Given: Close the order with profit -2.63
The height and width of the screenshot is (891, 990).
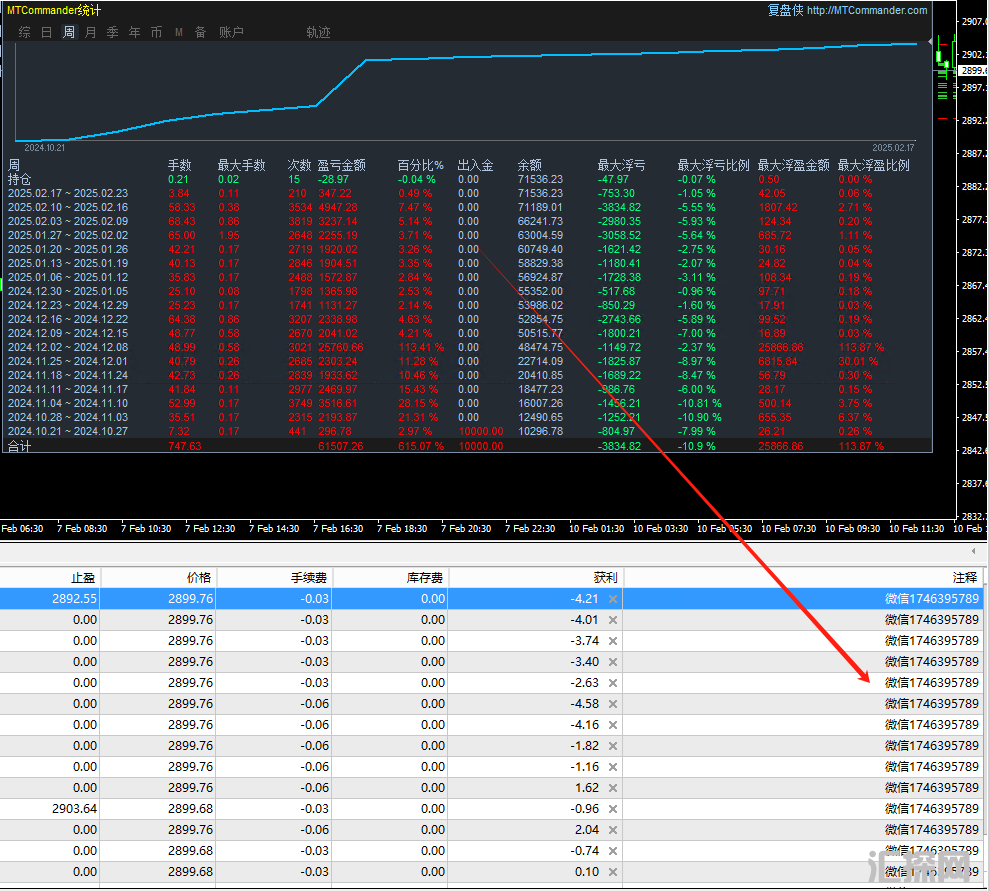Looking at the screenshot, I should 612,683.
